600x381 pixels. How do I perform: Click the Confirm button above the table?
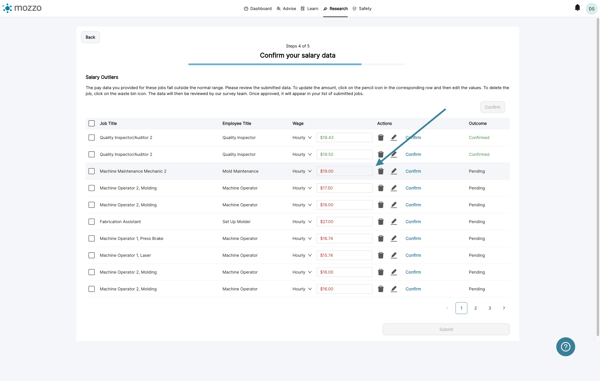click(x=492, y=107)
